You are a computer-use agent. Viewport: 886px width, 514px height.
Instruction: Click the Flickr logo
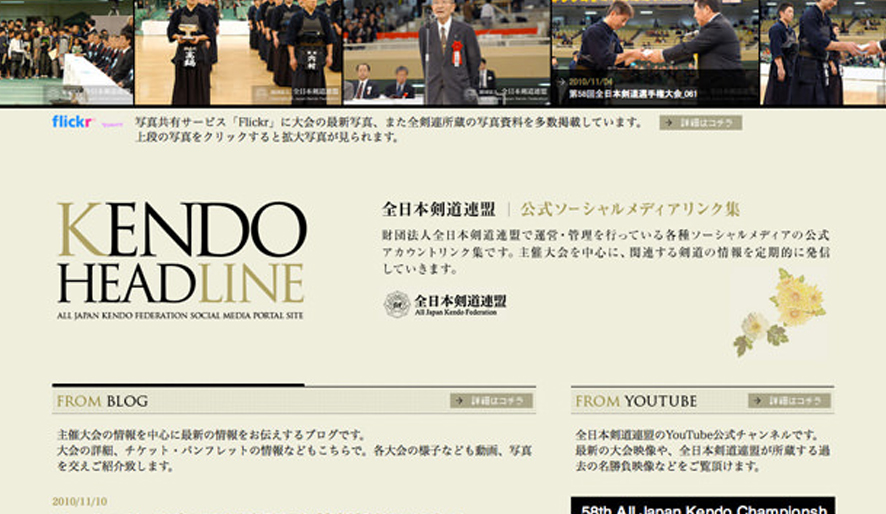[x=72, y=121]
